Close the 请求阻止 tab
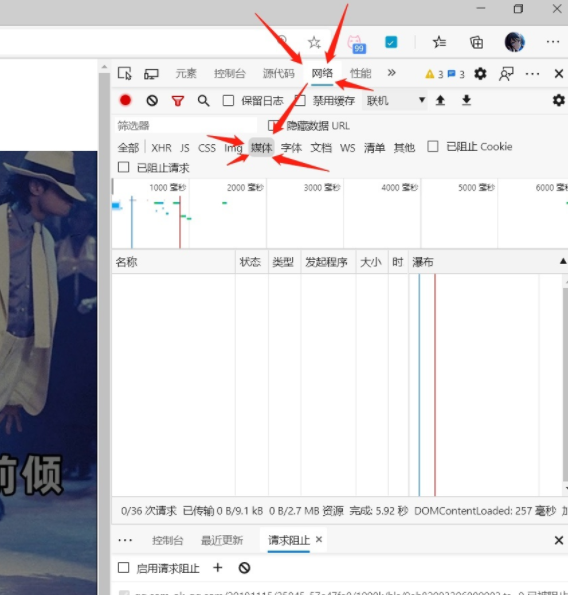 coord(319,539)
